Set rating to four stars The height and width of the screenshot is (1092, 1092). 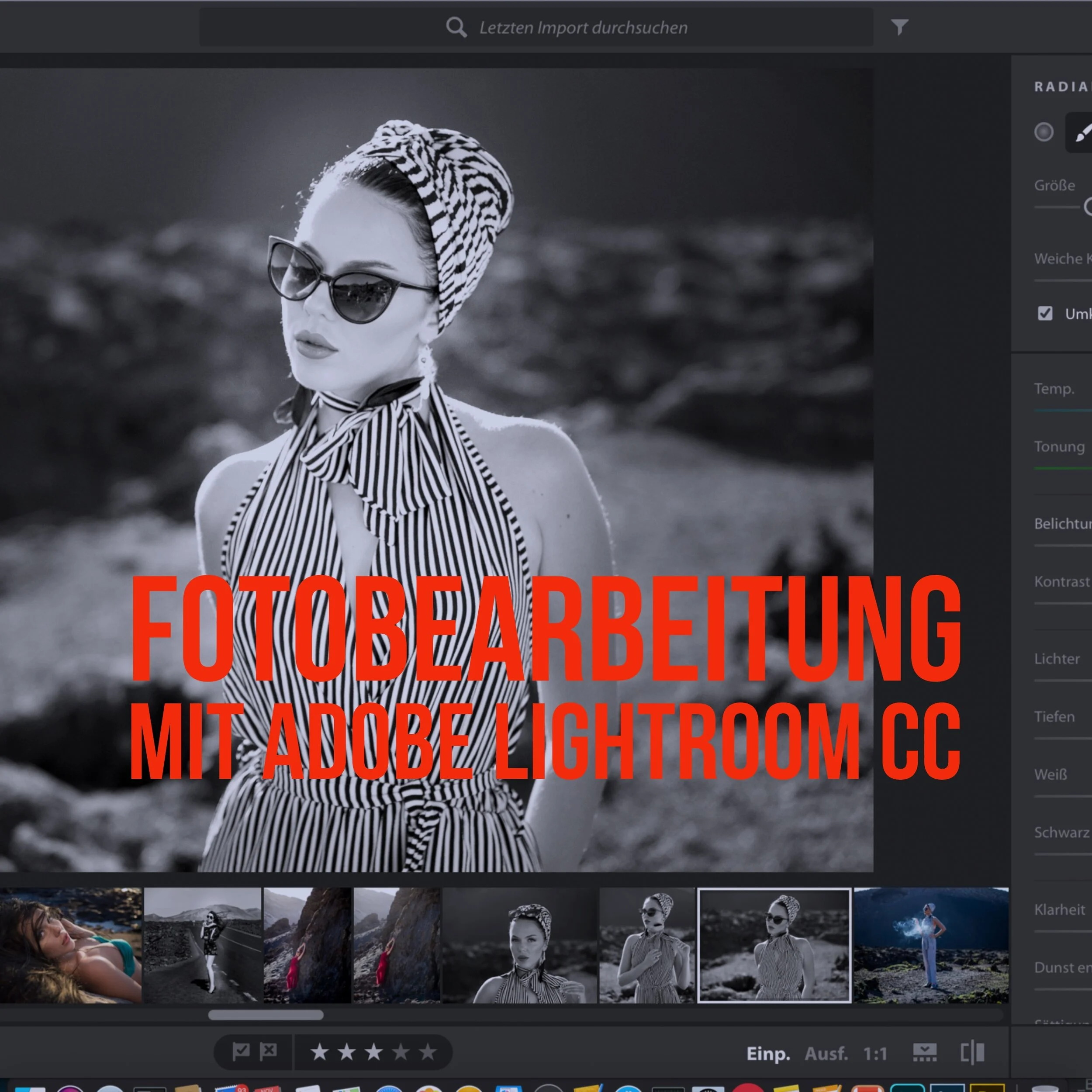(401, 1052)
